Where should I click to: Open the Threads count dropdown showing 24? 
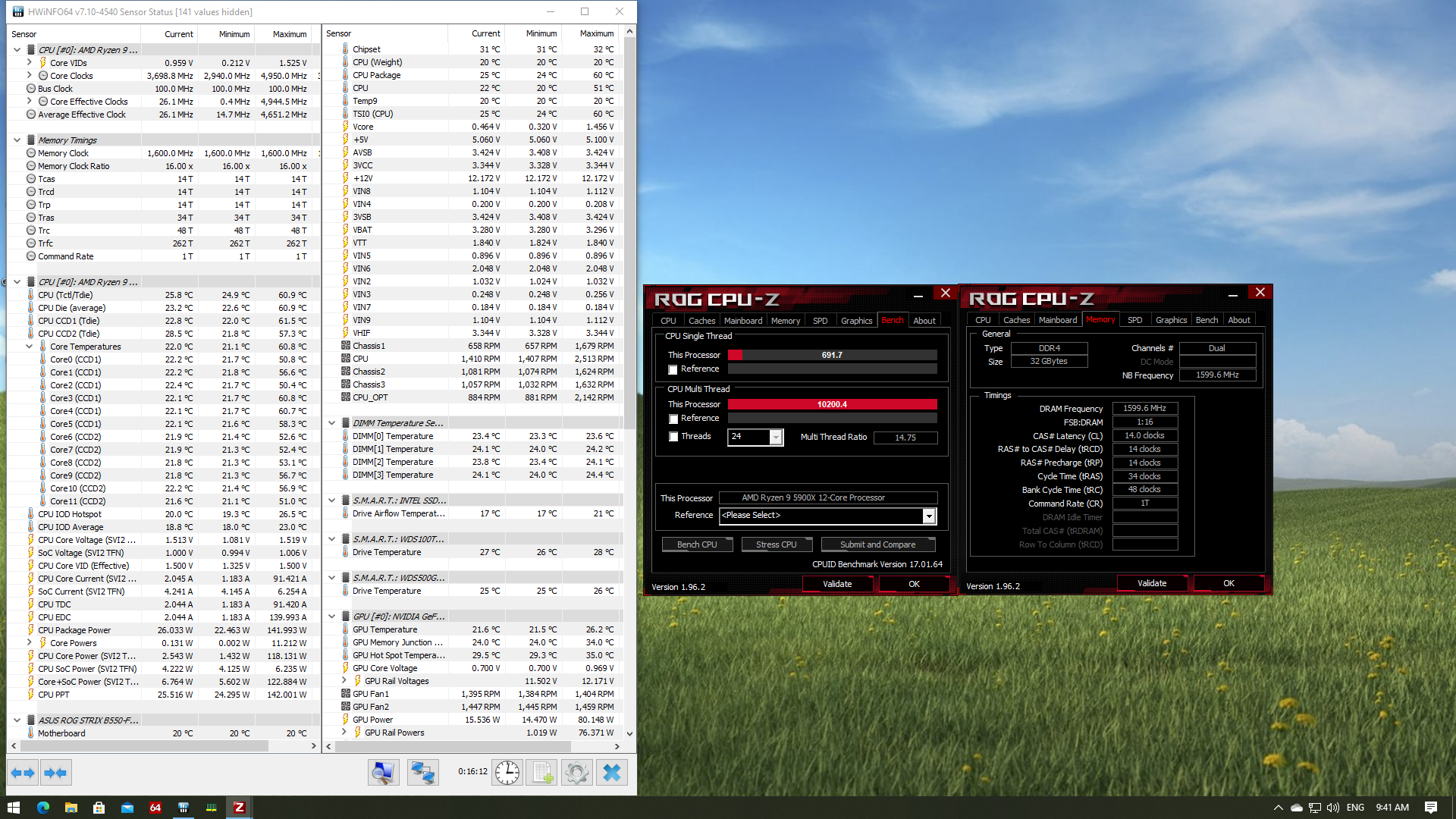click(x=776, y=438)
